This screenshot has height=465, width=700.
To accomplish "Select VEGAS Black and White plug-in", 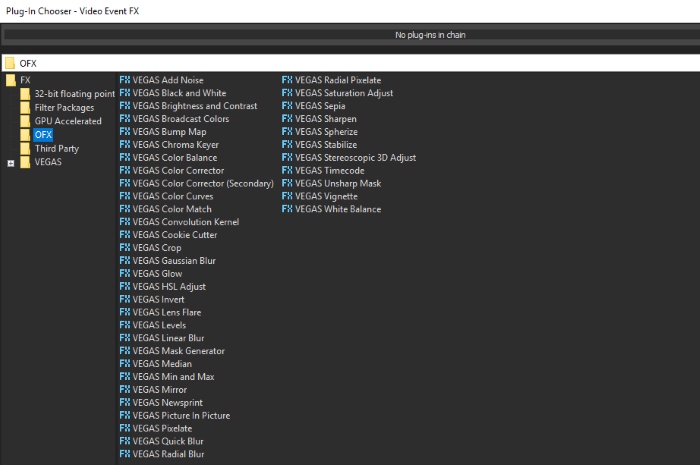I will [173, 93].
